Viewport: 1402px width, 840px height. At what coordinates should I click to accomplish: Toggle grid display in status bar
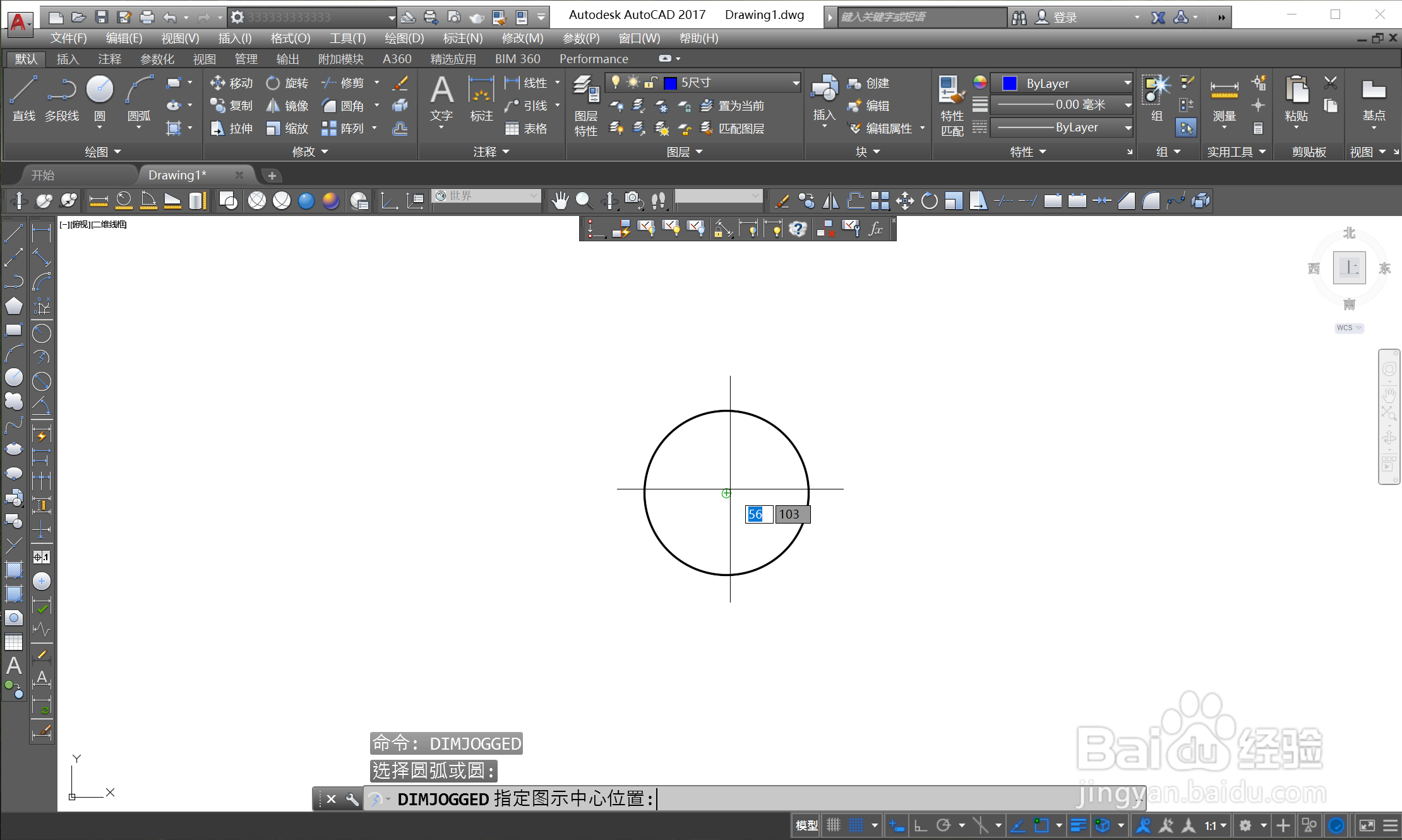click(834, 825)
